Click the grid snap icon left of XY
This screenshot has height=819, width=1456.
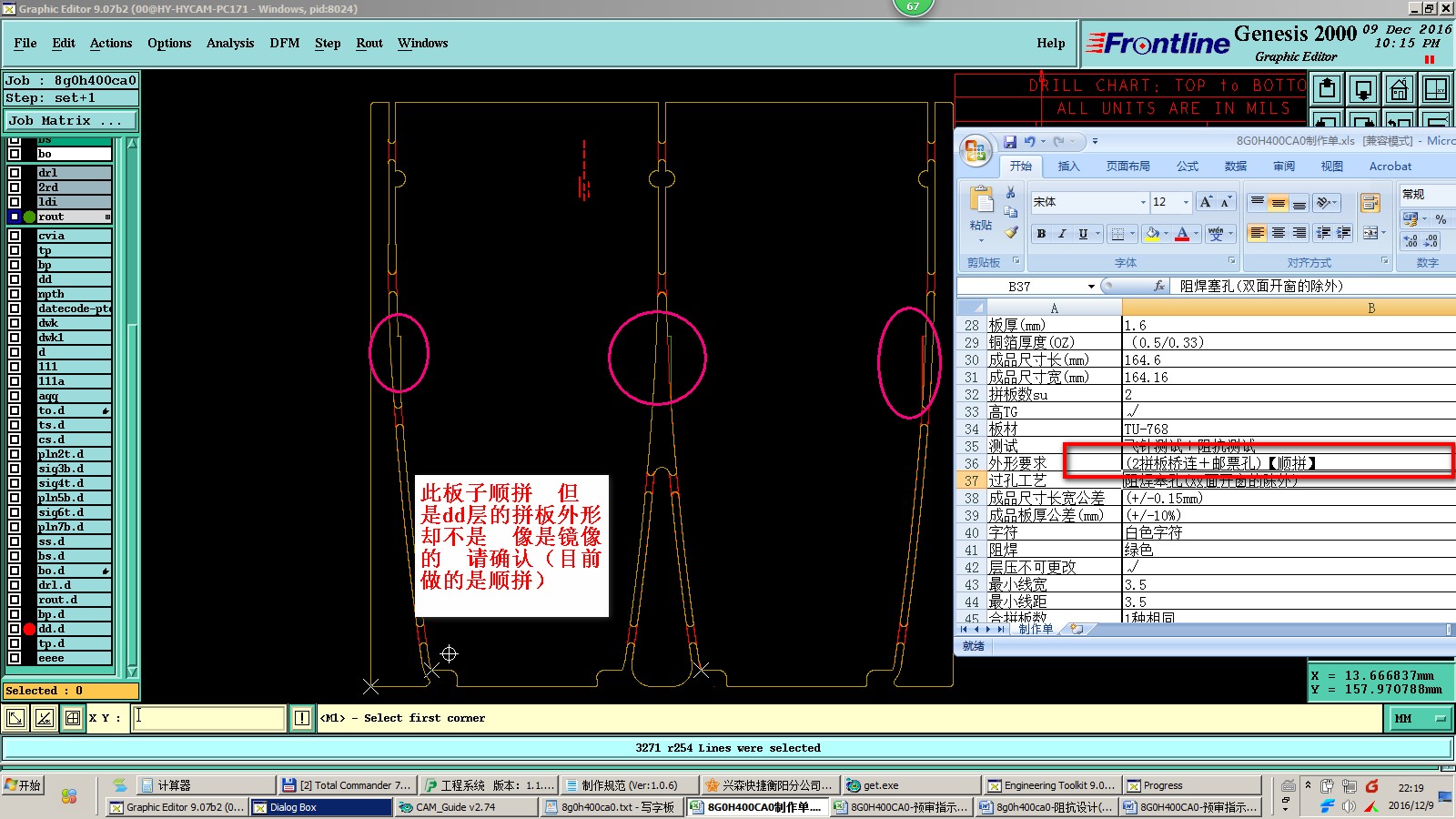point(73,718)
